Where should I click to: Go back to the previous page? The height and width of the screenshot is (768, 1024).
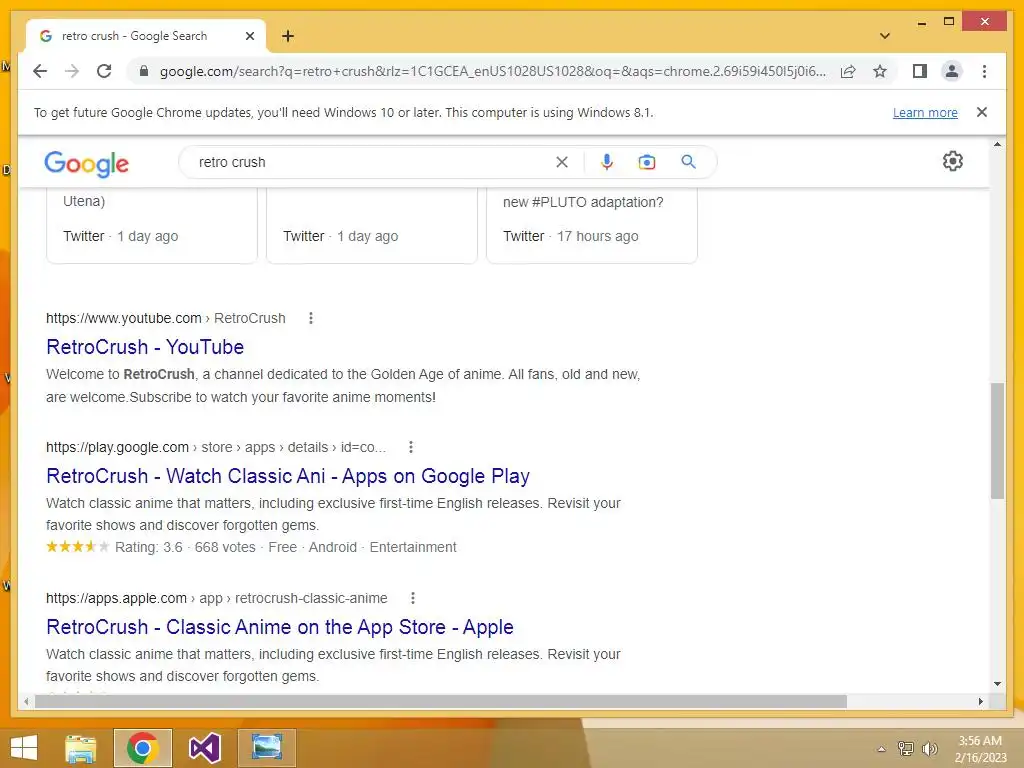(x=40, y=71)
